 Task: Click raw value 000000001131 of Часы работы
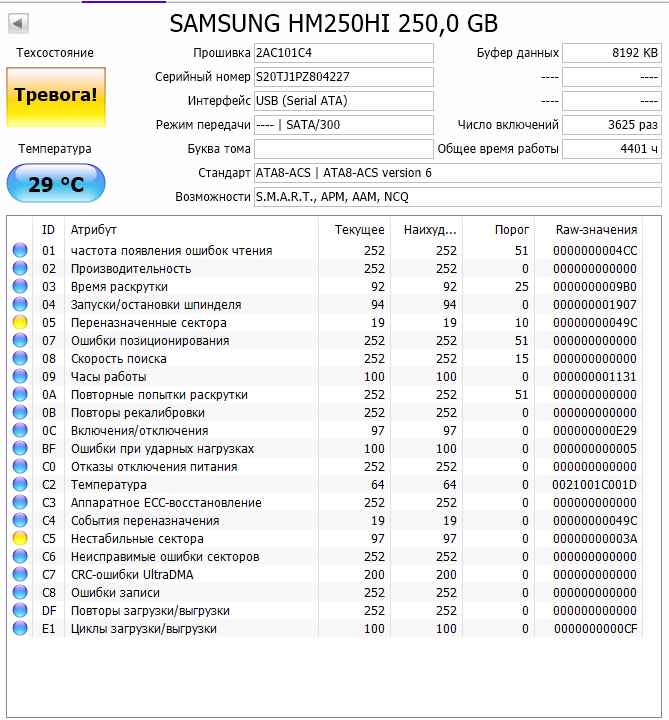coord(595,376)
